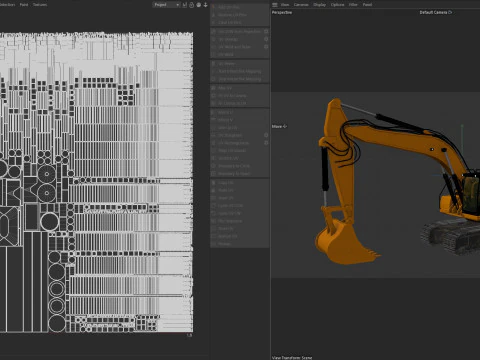The height and width of the screenshot is (360, 480).
Task: Click the Perspective view label
Action: 282,12
